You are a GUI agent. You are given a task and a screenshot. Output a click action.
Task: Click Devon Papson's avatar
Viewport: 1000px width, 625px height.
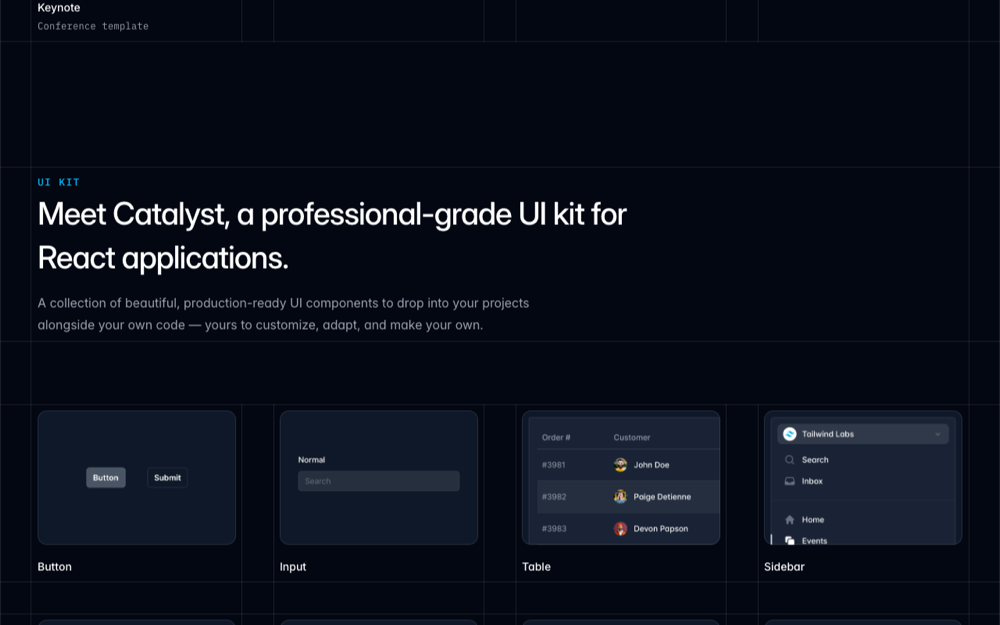(621, 529)
